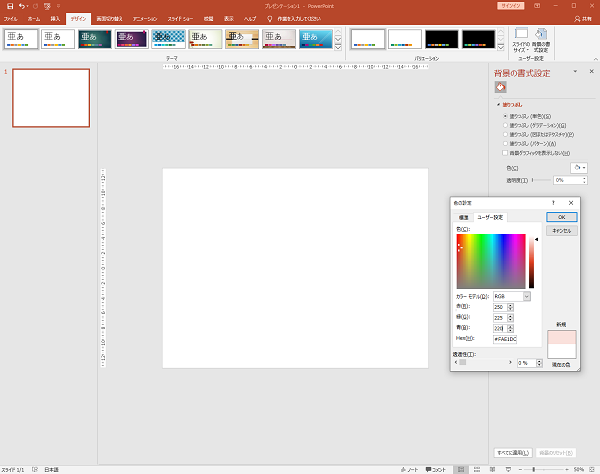Viewport: 600px width, 474px height.
Task: Select the Pattern fill radio button
Action: click(x=505, y=143)
